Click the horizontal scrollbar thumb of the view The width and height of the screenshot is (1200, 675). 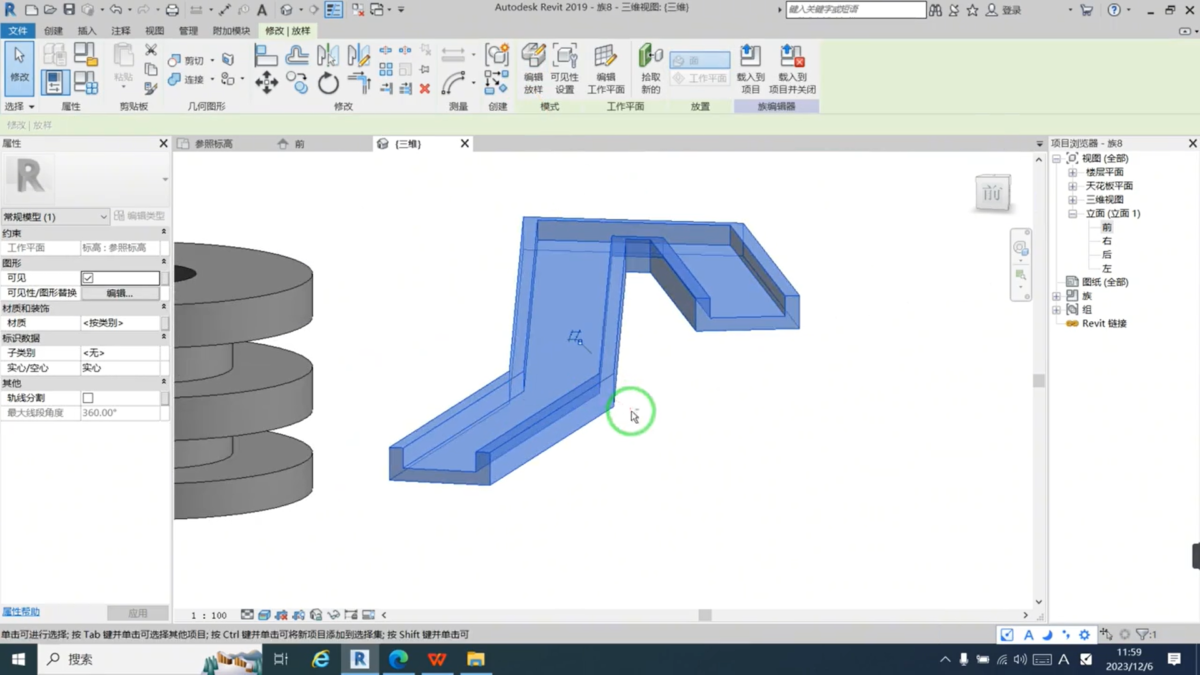click(x=705, y=615)
